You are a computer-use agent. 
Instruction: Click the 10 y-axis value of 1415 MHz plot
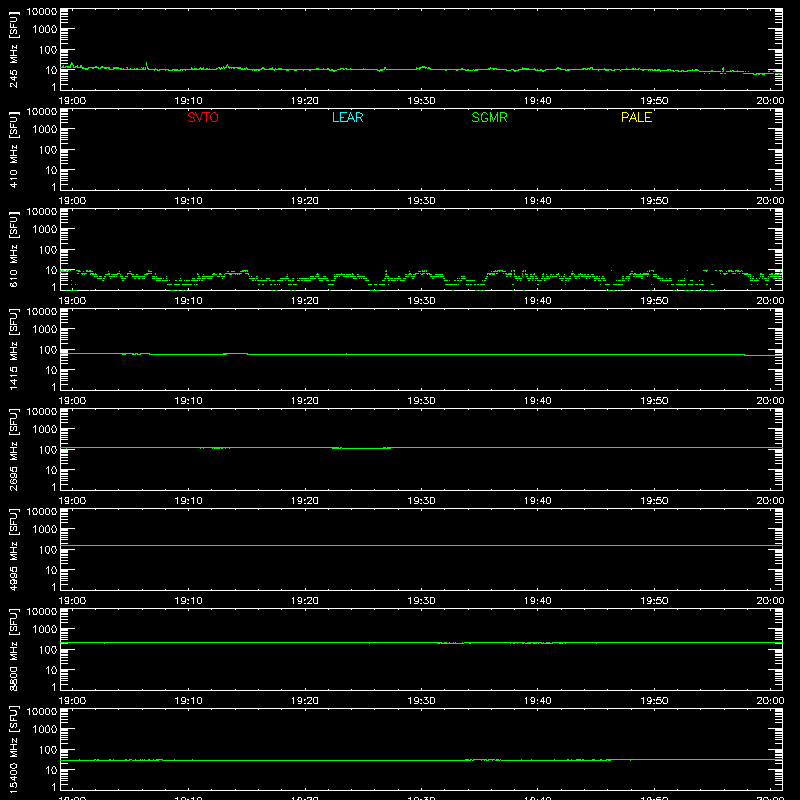51,370
